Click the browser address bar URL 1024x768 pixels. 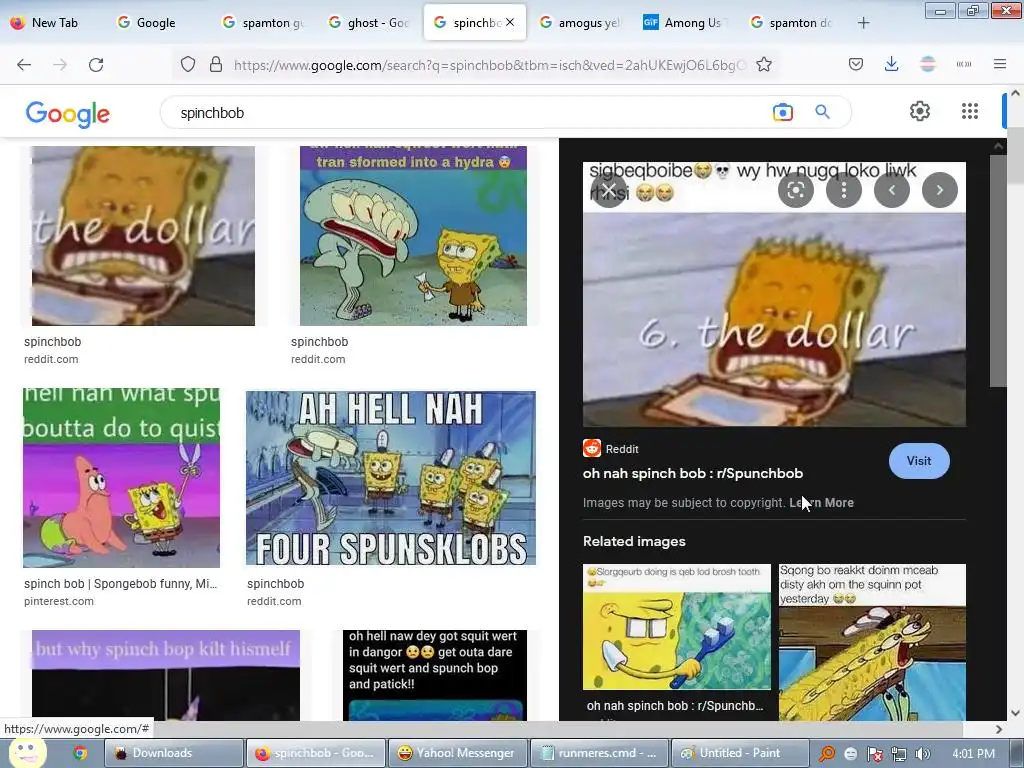click(x=488, y=65)
